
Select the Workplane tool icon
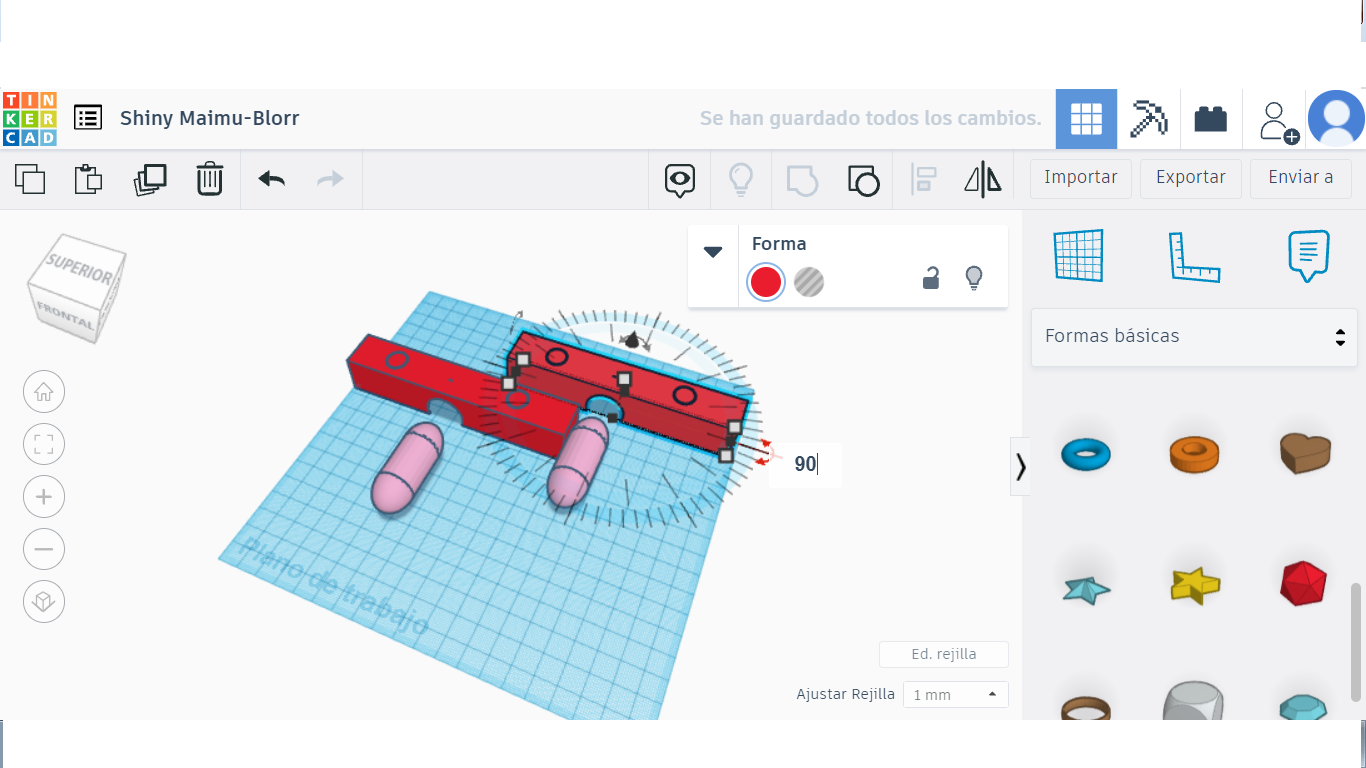click(x=1079, y=256)
